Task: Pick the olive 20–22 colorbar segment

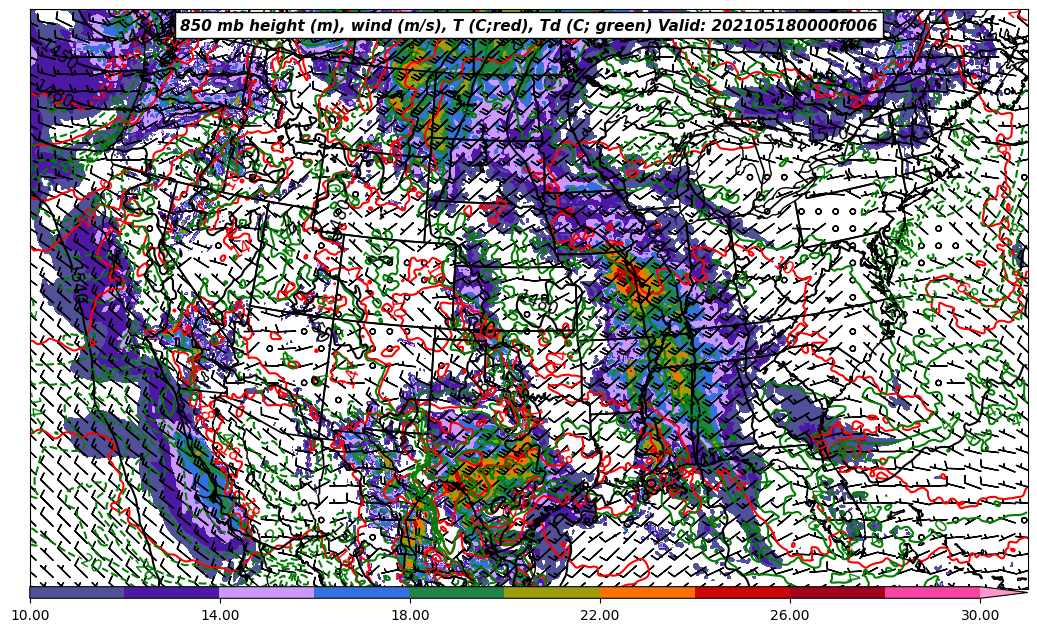Action: click(x=552, y=592)
